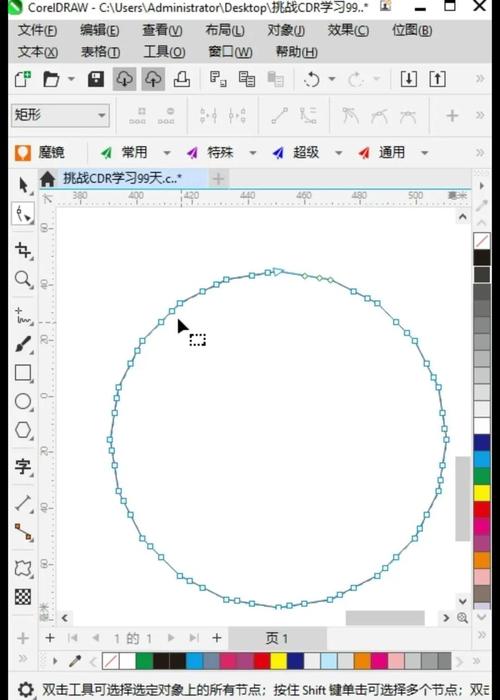
Task: Select the Text tool (字)
Action: click(x=23, y=467)
